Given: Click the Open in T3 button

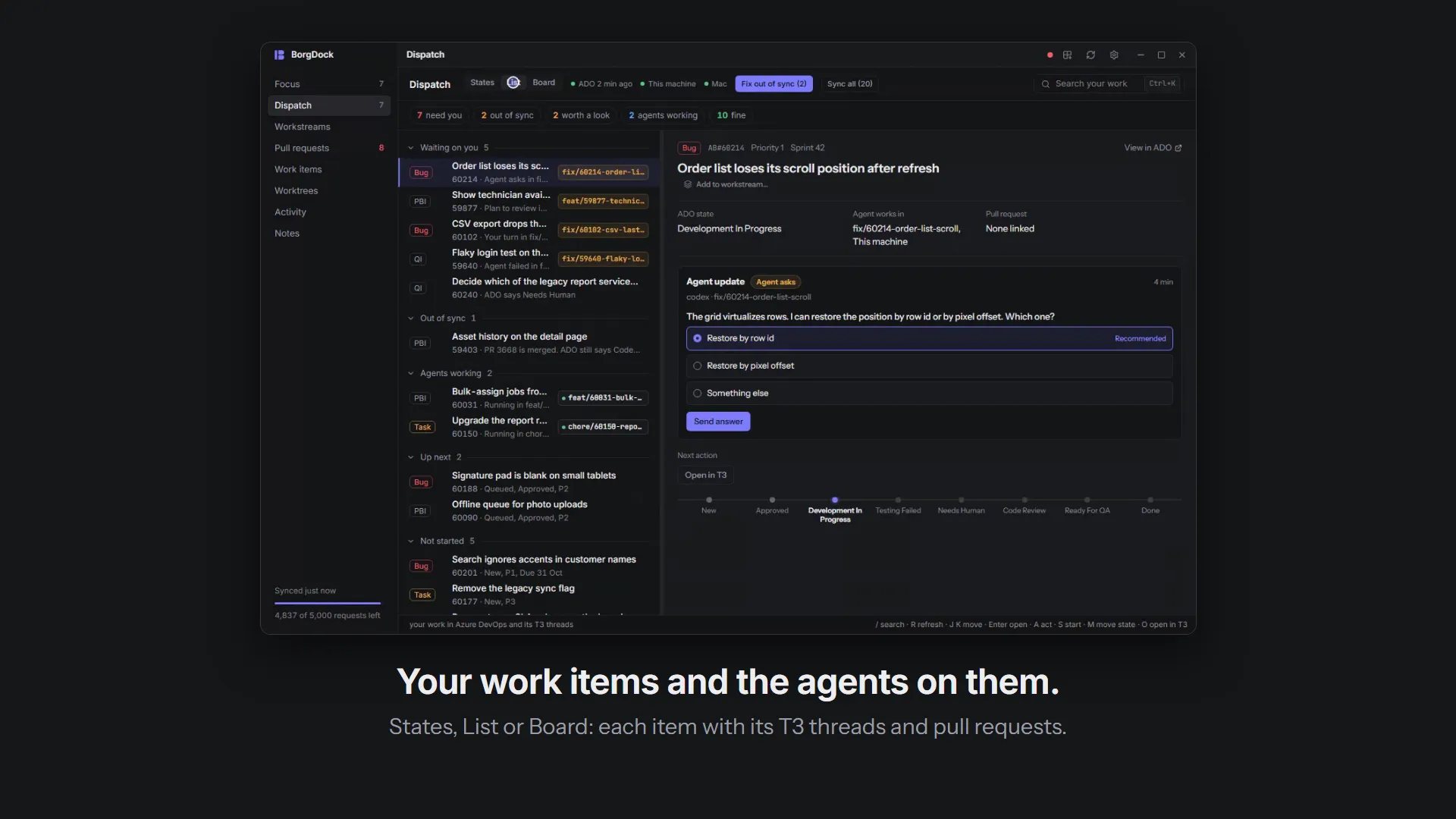Looking at the screenshot, I should (x=705, y=475).
